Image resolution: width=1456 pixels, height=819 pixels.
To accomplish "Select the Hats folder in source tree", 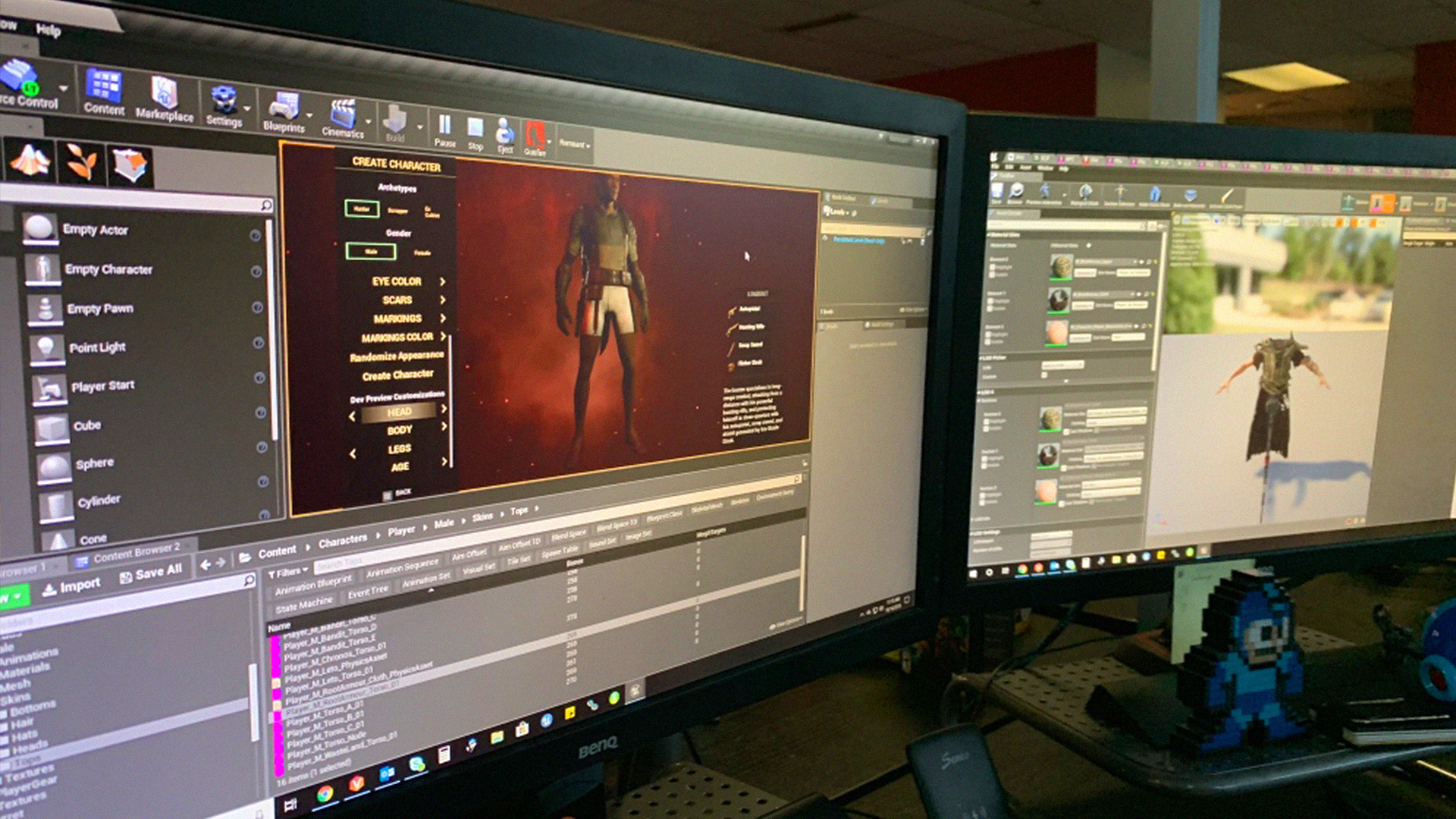I will click(x=24, y=736).
